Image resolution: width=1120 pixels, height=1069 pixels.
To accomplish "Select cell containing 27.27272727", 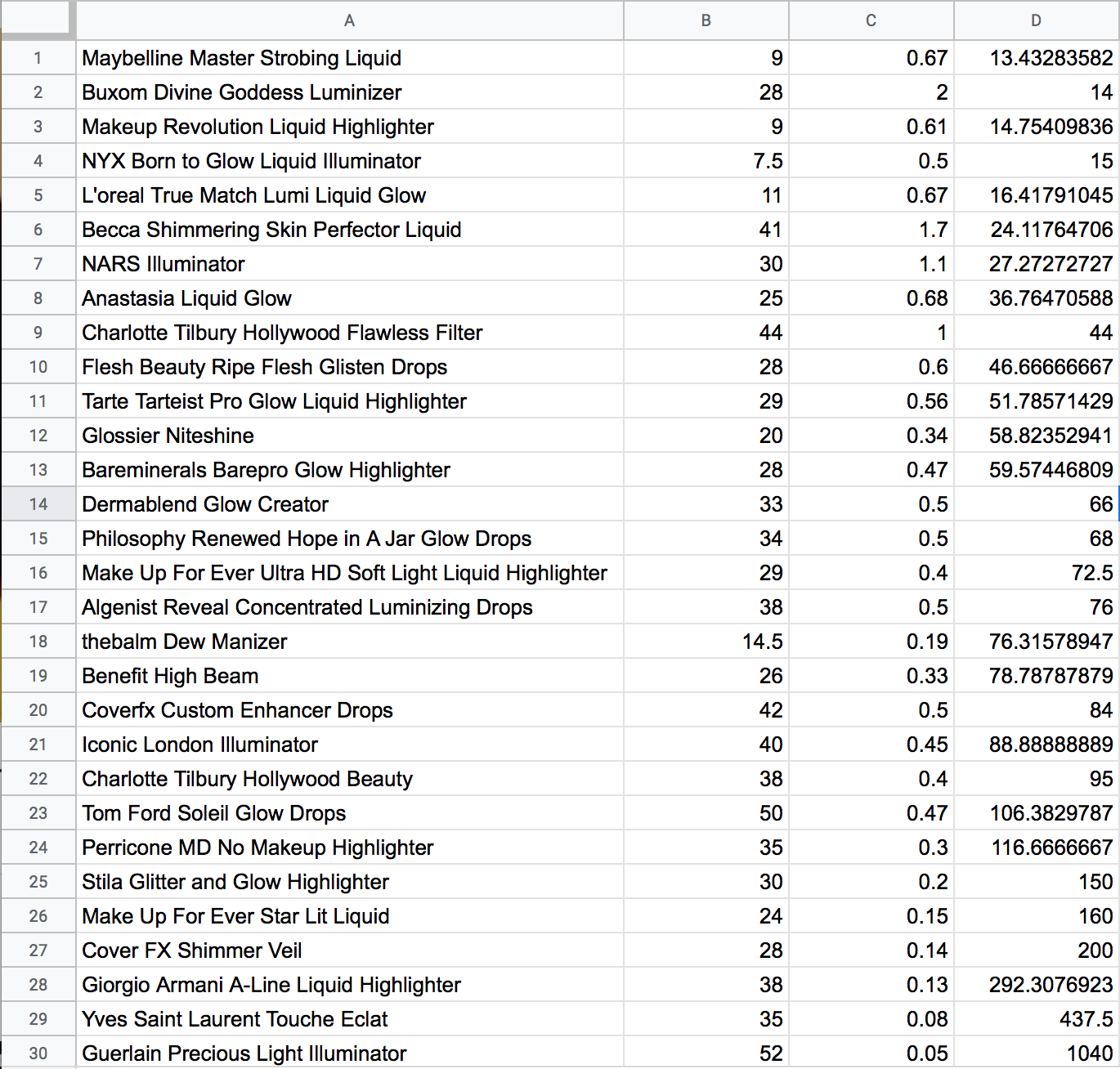I will pos(1037,264).
